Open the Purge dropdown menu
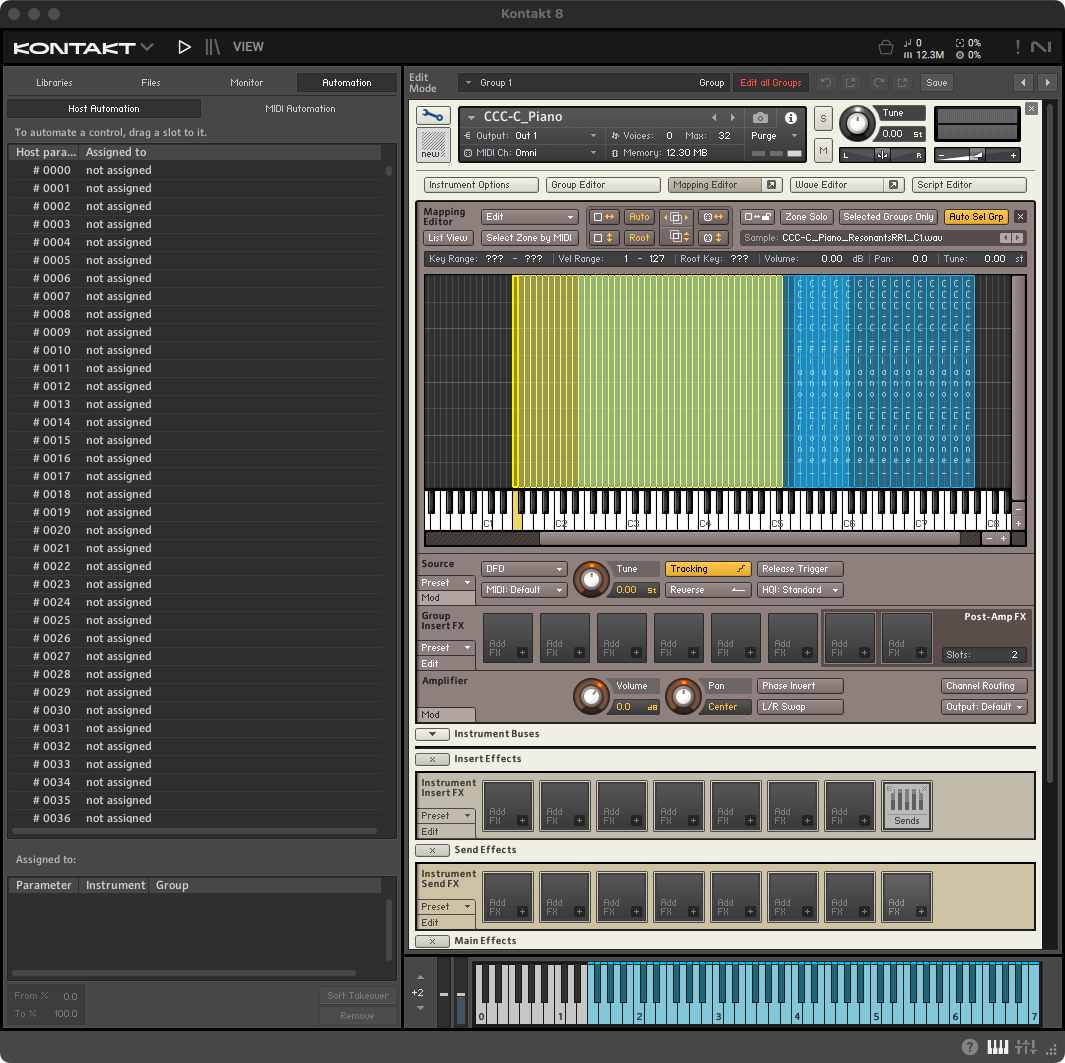 coord(773,136)
